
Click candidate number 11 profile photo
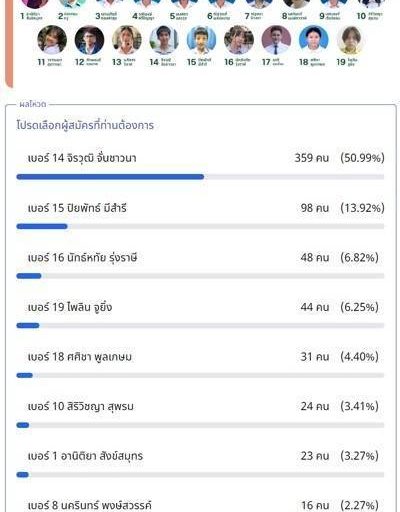tap(52, 40)
